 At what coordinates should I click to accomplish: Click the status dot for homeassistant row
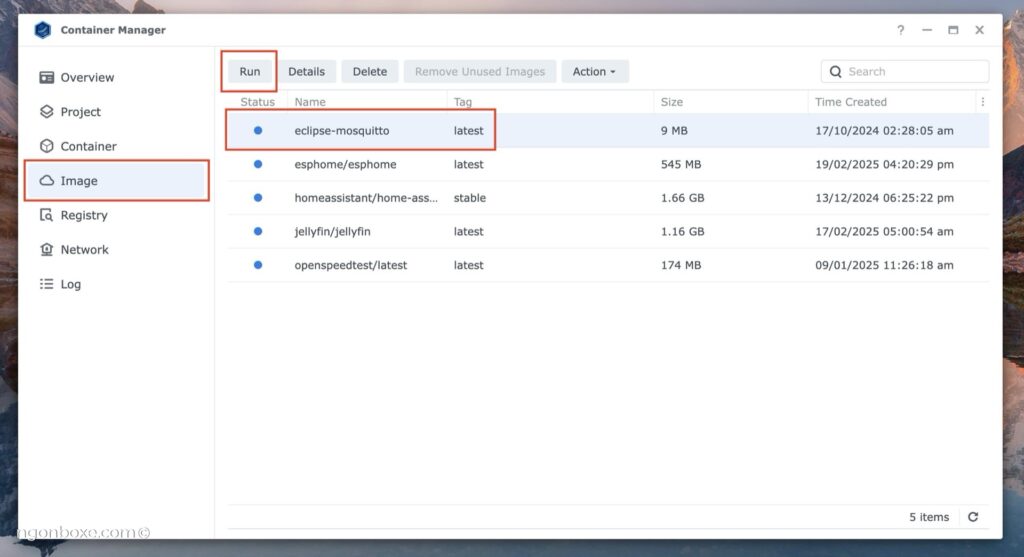(258, 198)
